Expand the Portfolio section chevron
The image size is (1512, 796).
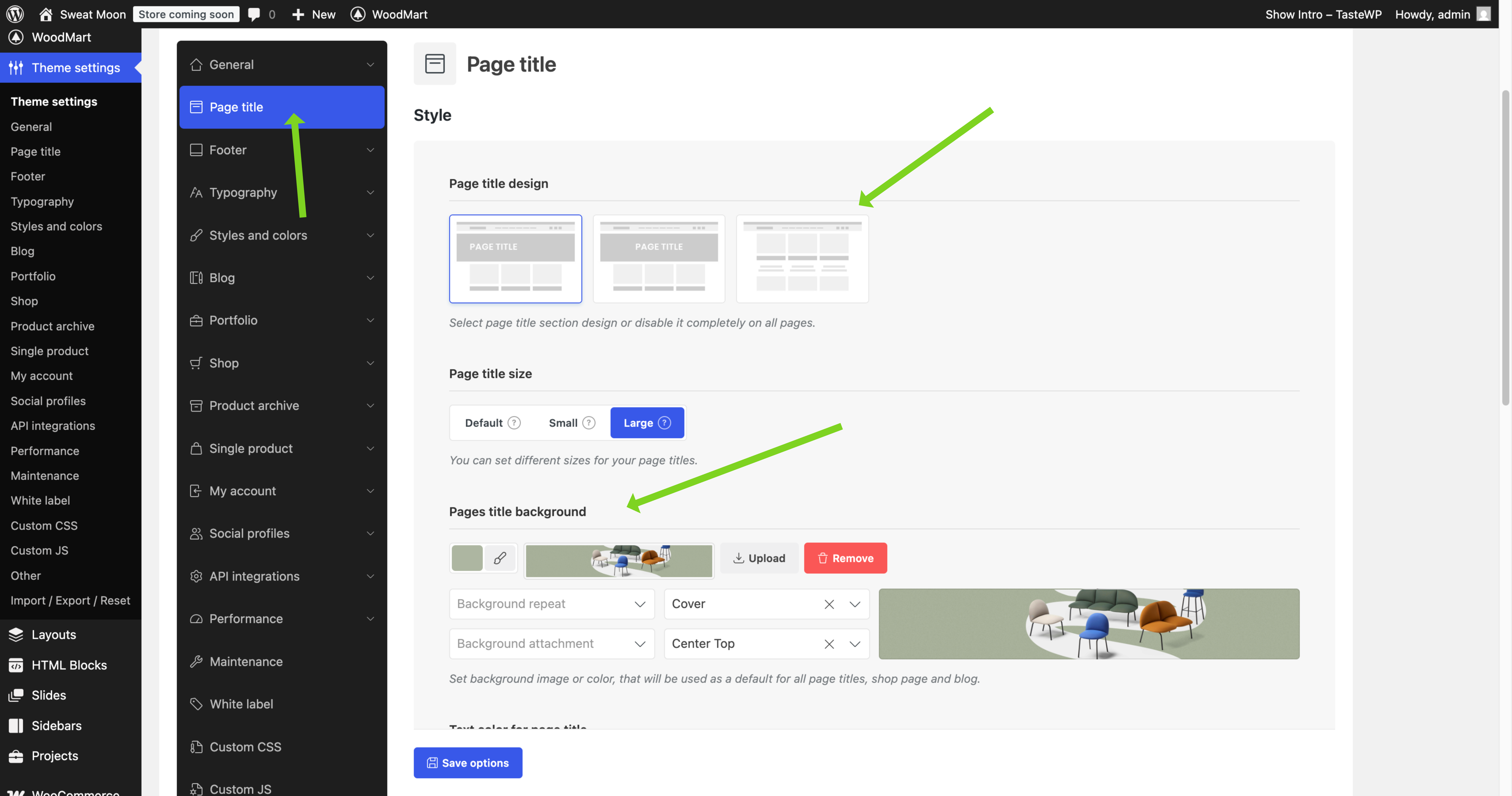point(370,321)
